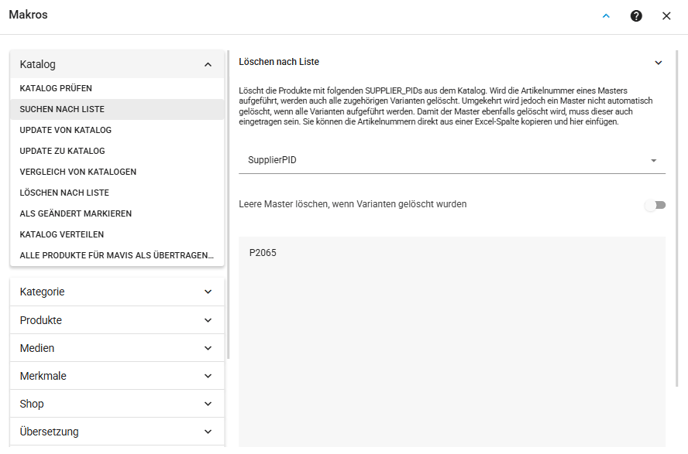Choose Vergleich von Katalogen macro
Screen dimensions: 688x454
(117, 172)
